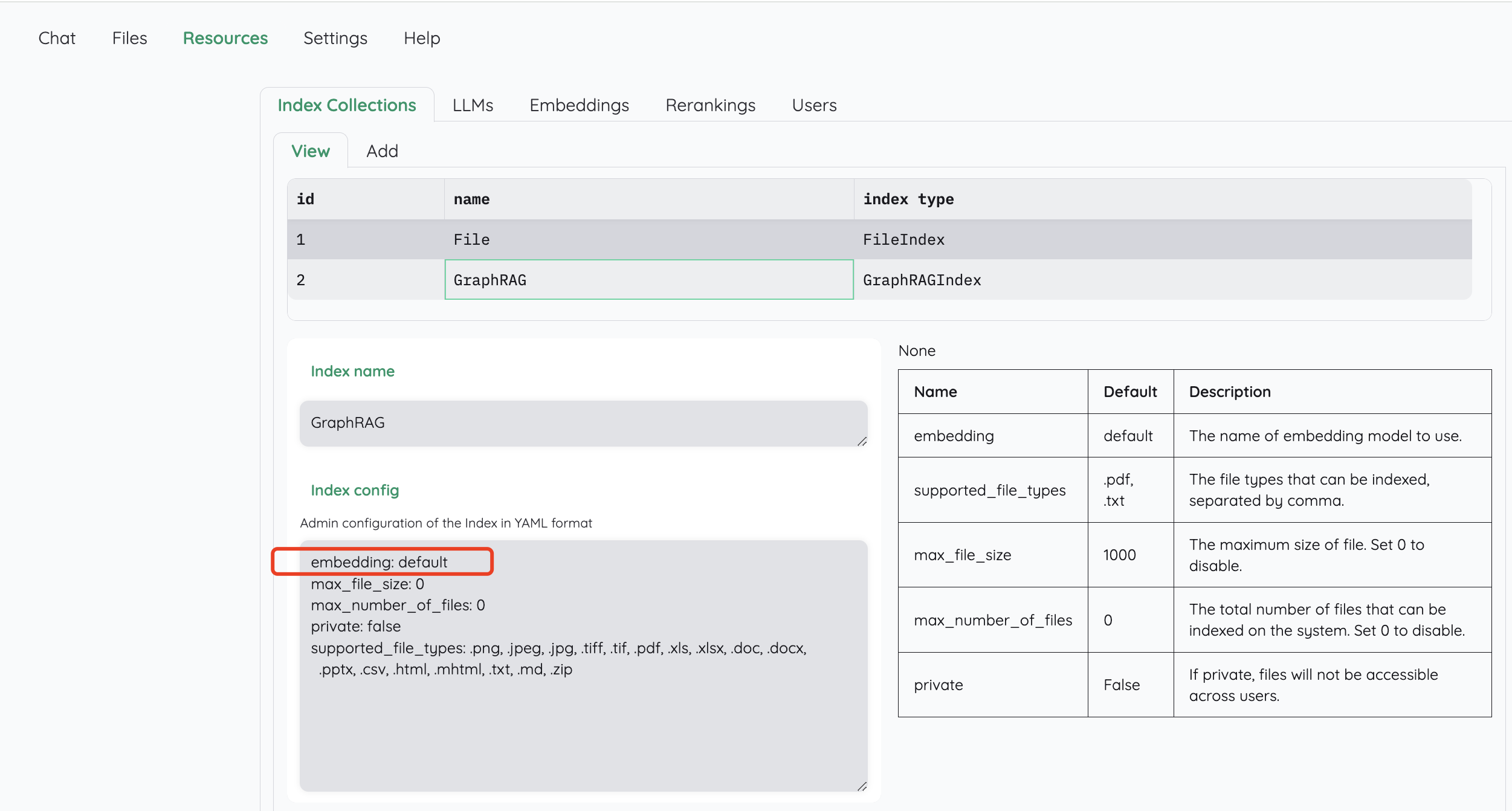Click the FileIndex index type cell
This screenshot has width=1512, height=811.
tap(1161, 239)
